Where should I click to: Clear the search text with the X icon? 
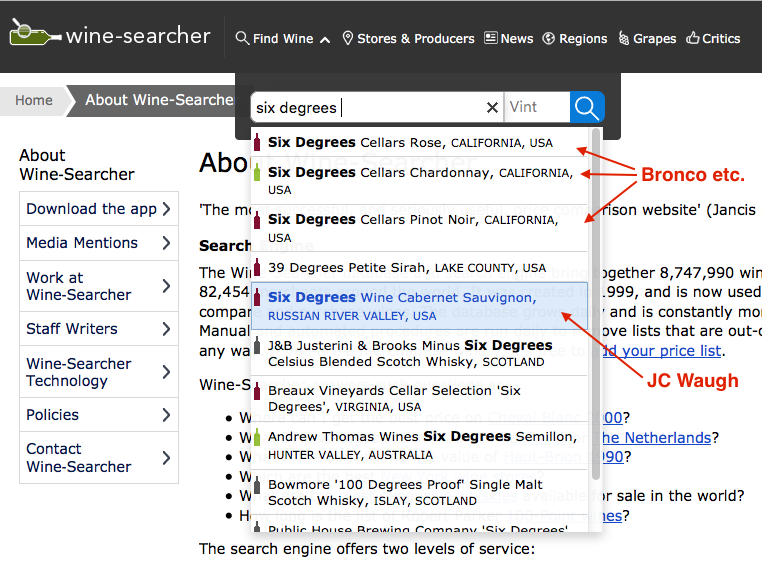click(x=492, y=107)
